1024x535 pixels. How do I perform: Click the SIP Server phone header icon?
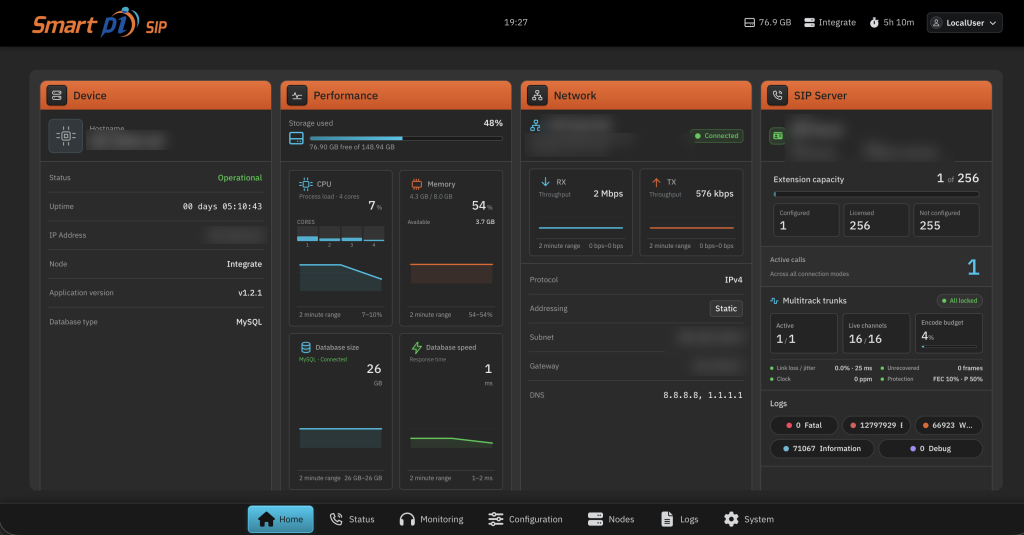point(777,95)
